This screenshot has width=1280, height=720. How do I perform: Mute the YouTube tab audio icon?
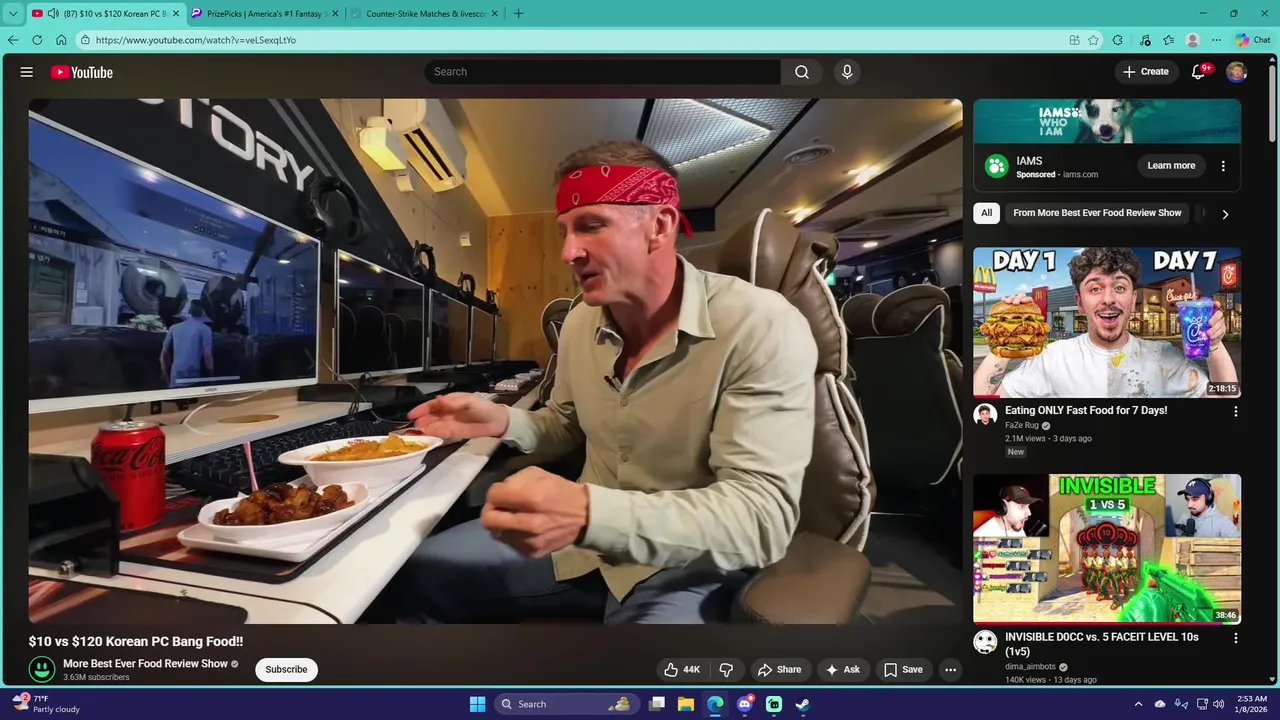(52, 14)
